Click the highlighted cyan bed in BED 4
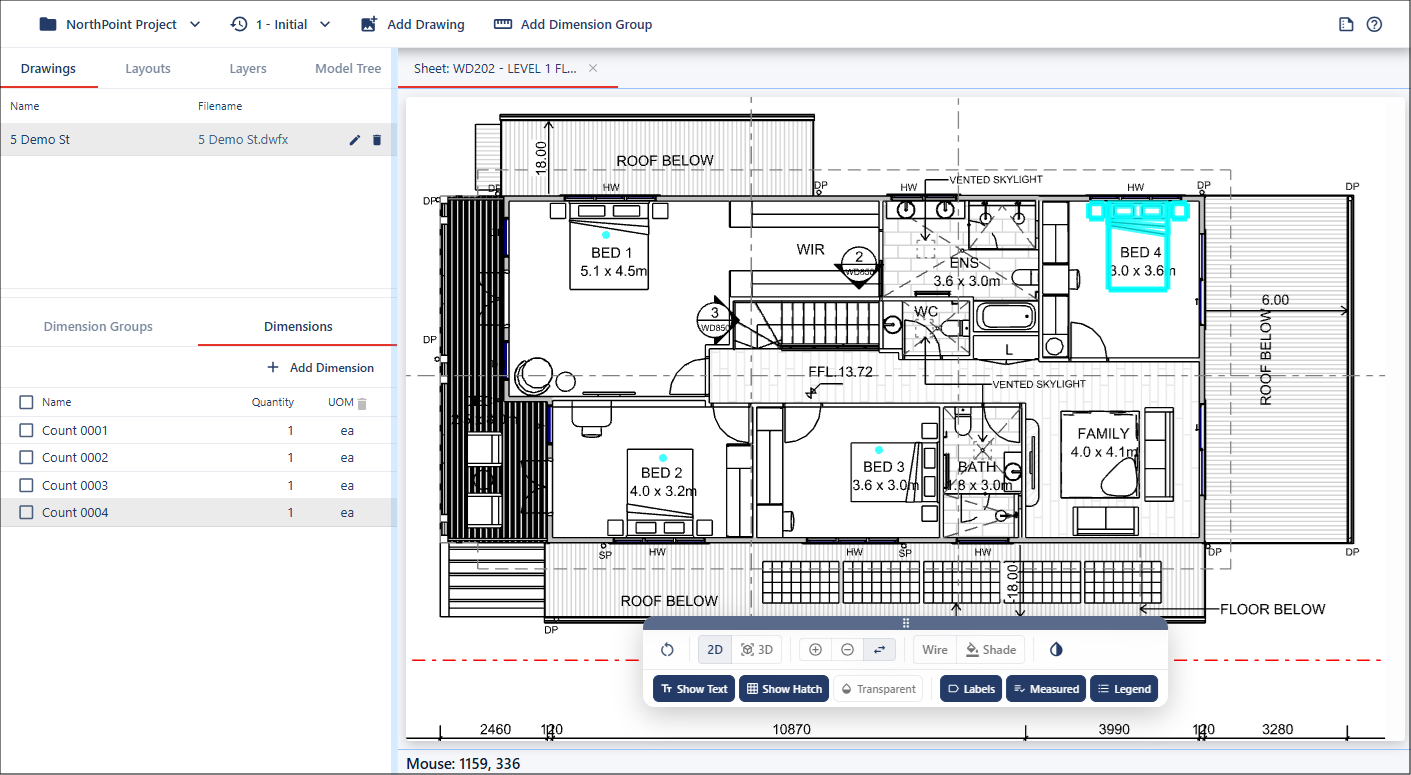 click(x=1138, y=246)
